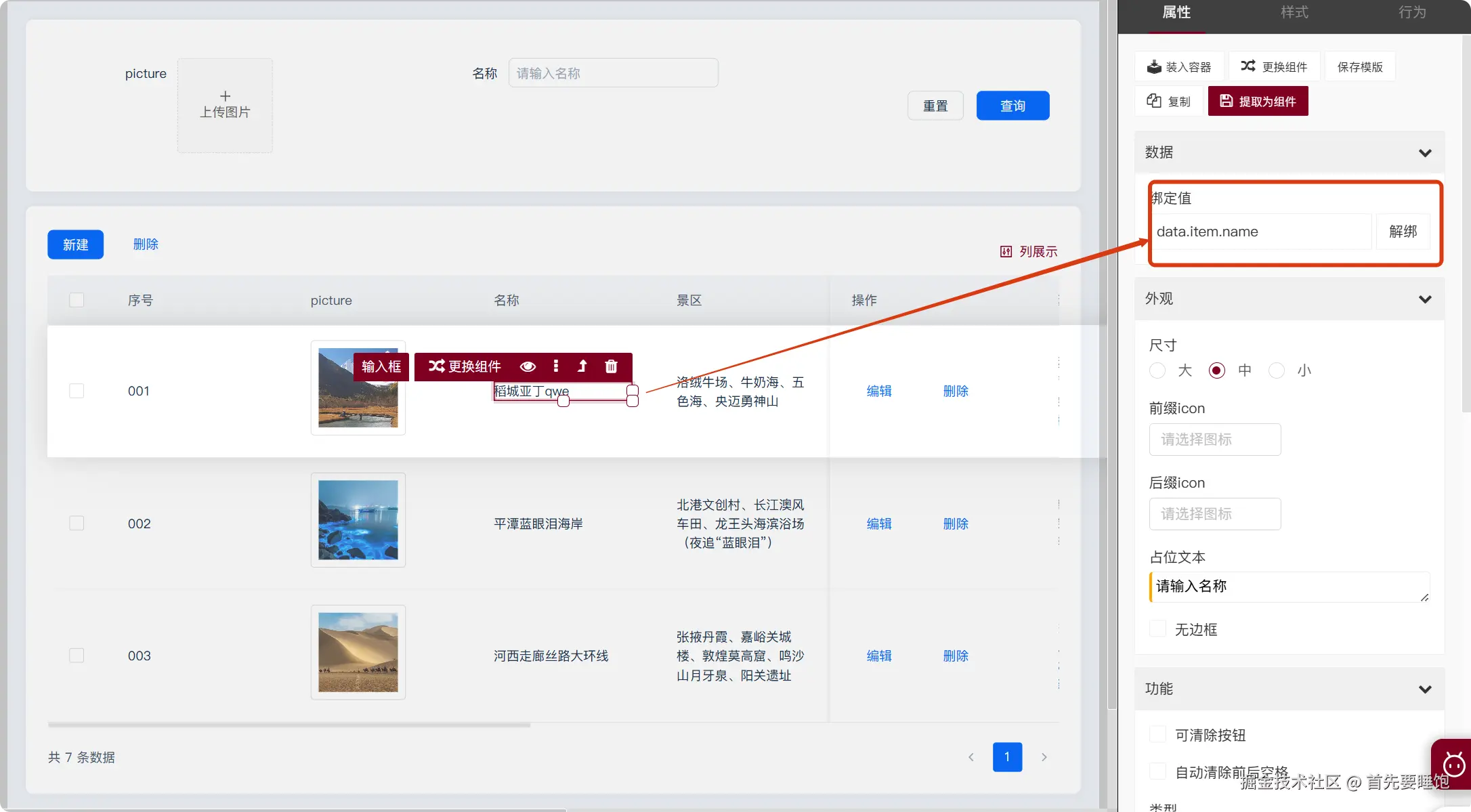Open the three-dot more options icon
The image size is (1471, 812).
555,366
